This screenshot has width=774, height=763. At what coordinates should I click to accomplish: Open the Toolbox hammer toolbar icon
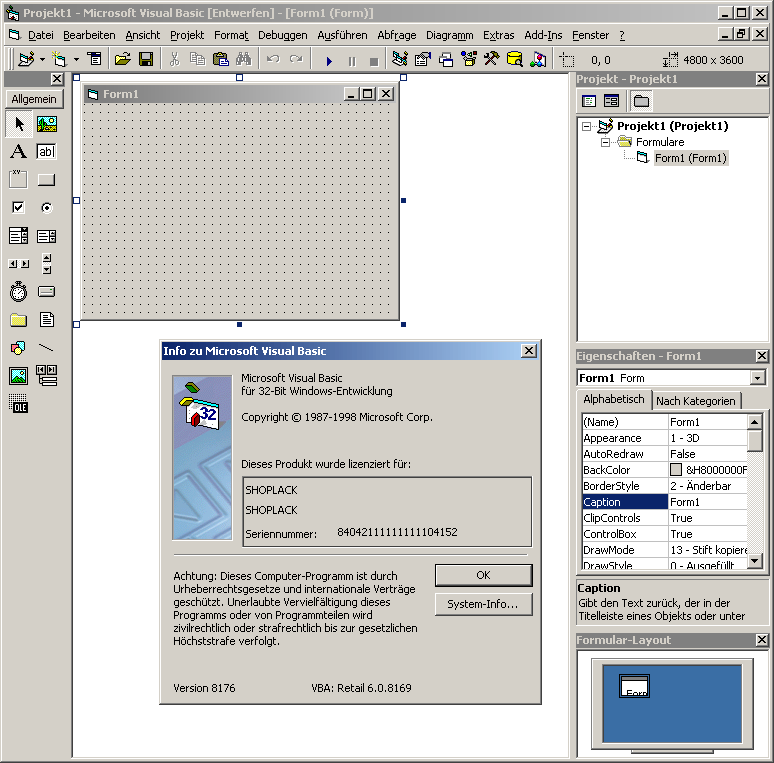[491, 60]
